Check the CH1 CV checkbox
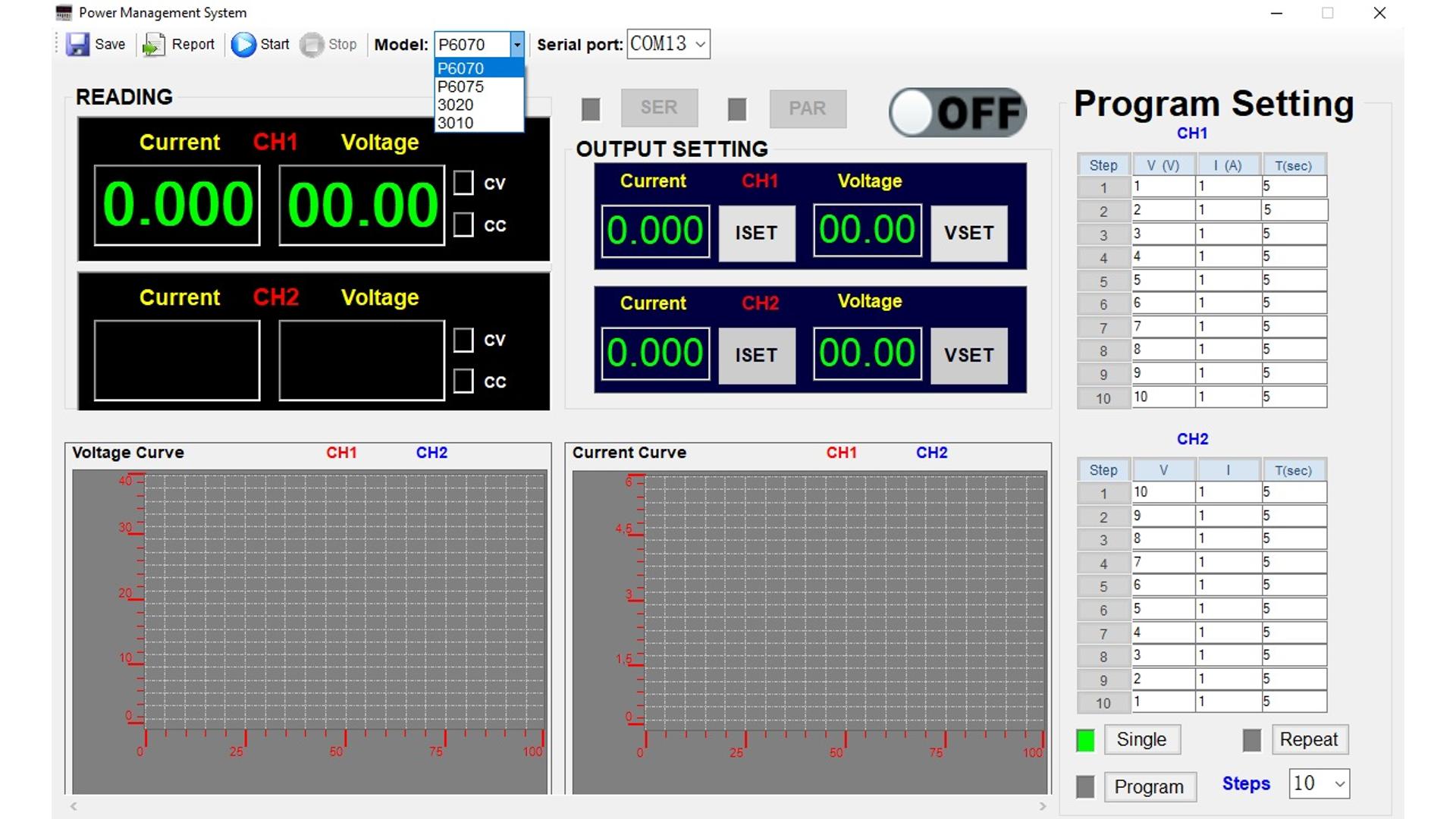1456x819 pixels. (x=463, y=183)
